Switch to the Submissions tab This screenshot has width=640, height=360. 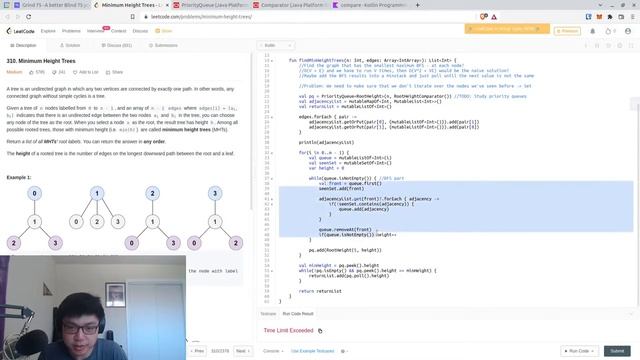click(163, 45)
